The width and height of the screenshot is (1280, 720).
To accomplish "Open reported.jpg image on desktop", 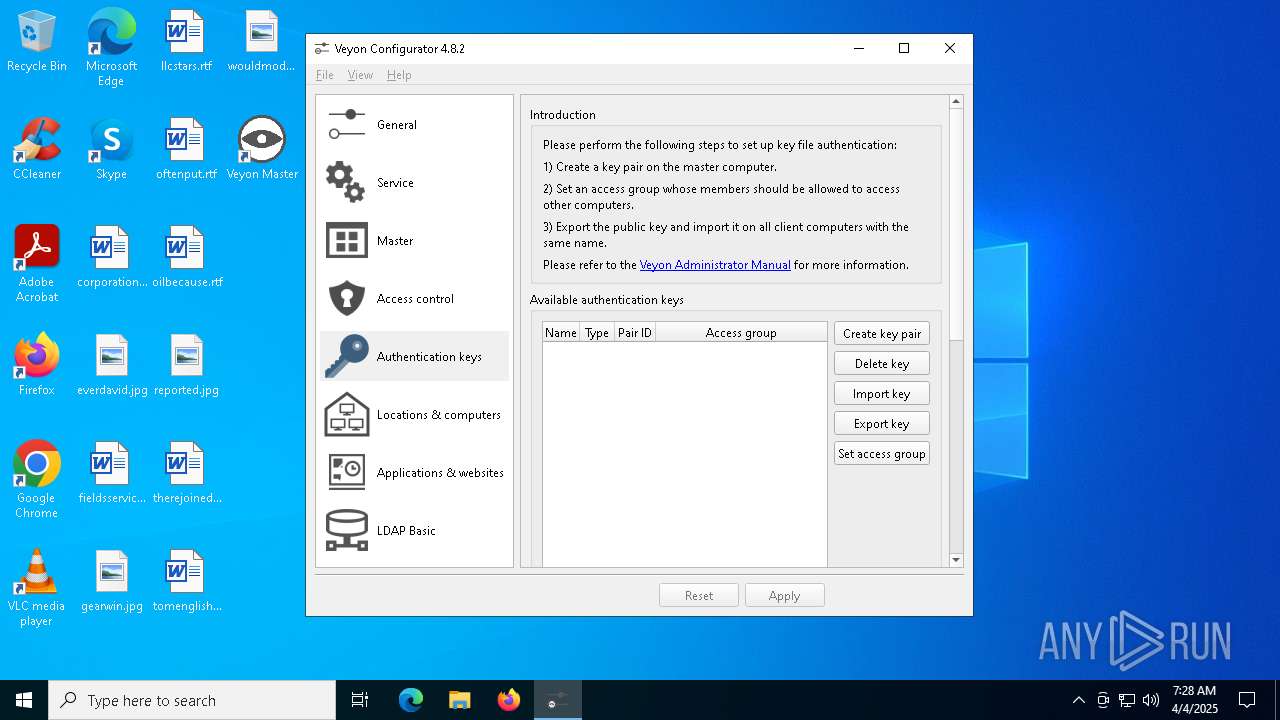I will point(186,365).
